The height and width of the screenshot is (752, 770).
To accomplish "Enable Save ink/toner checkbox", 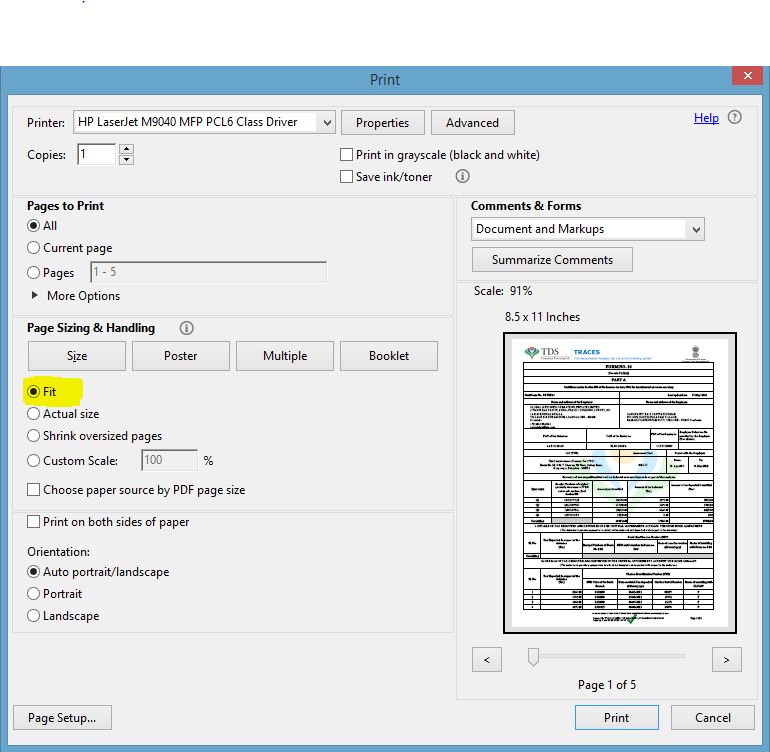I will [x=346, y=176].
